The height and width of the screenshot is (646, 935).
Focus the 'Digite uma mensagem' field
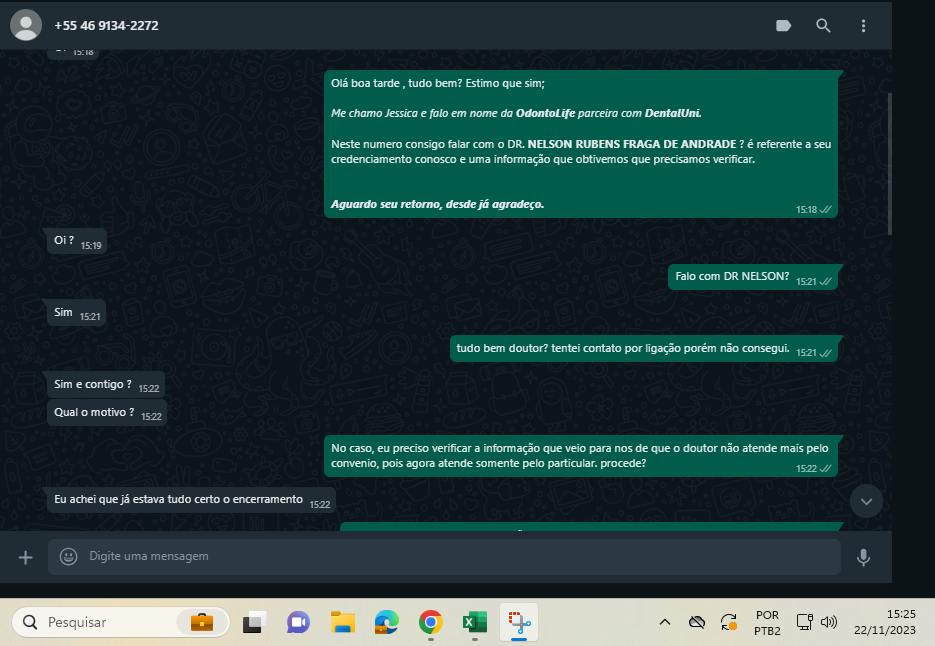click(444, 557)
